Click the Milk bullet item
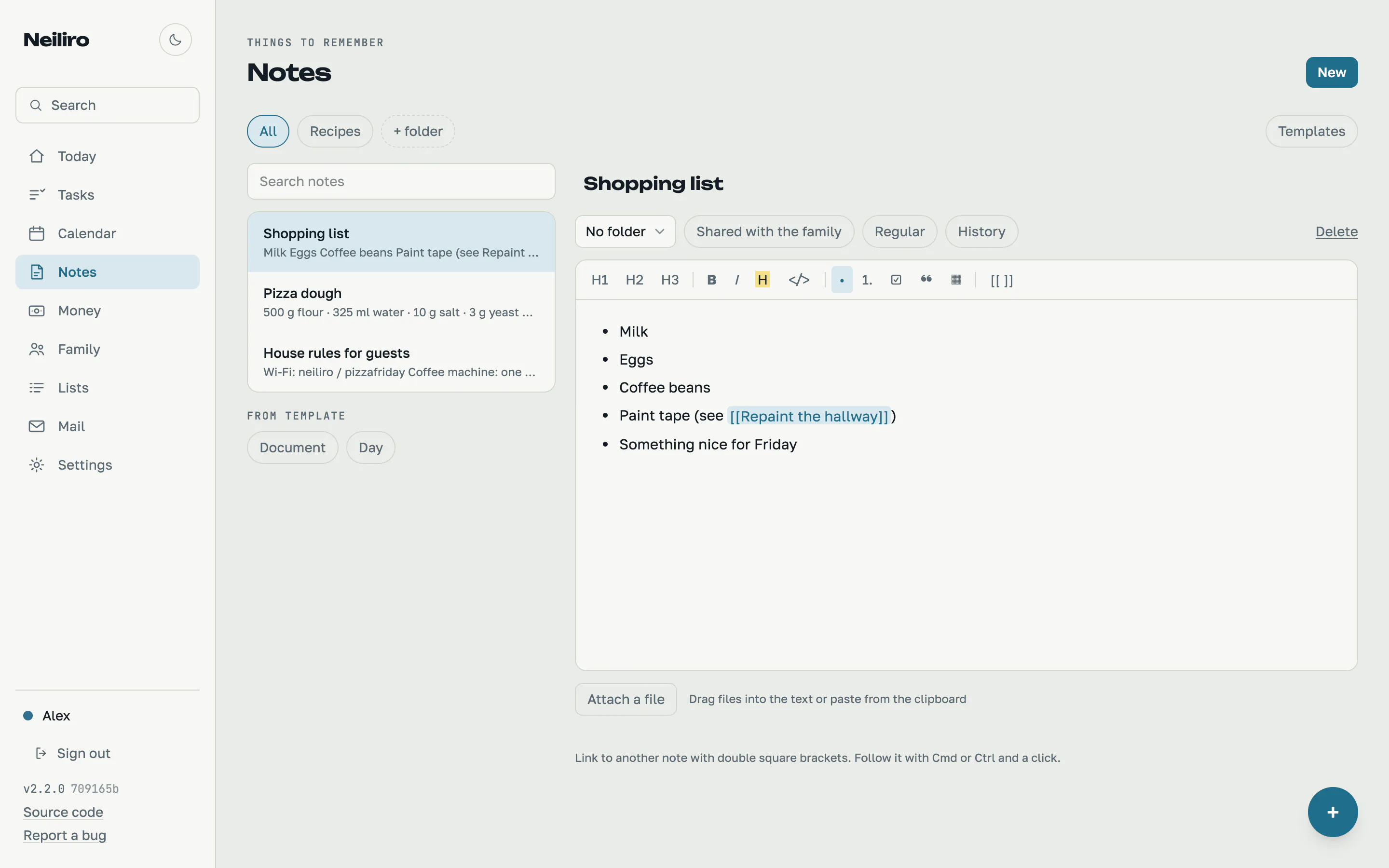Viewport: 1389px width, 868px height. pyautogui.click(x=633, y=331)
